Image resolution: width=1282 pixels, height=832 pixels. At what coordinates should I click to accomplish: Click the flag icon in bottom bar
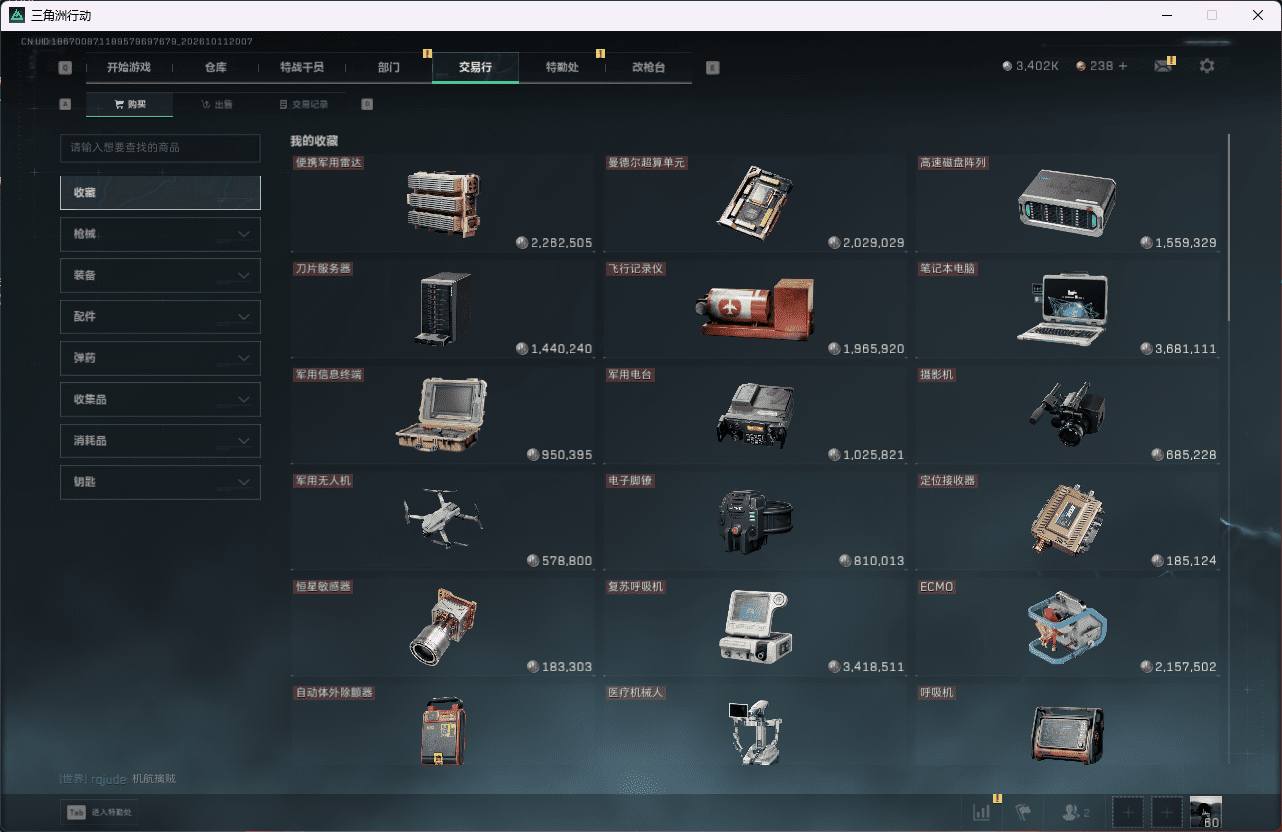[x=1023, y=812]
